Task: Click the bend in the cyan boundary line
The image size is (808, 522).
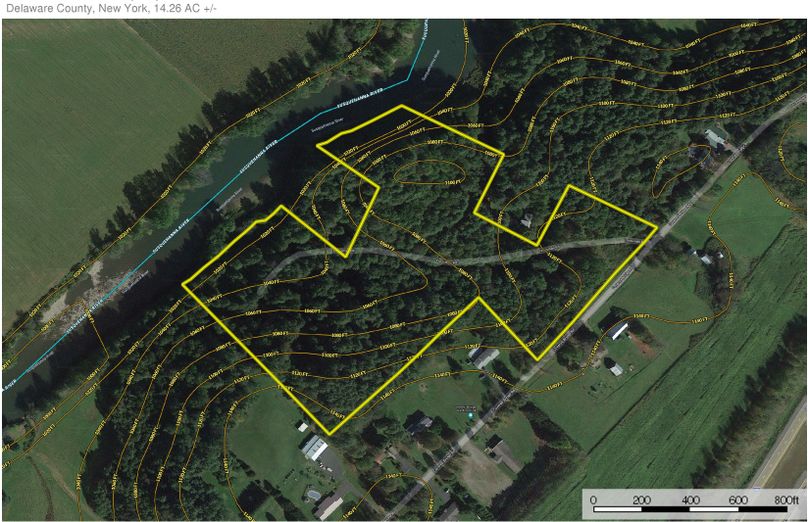Action: 409,79
